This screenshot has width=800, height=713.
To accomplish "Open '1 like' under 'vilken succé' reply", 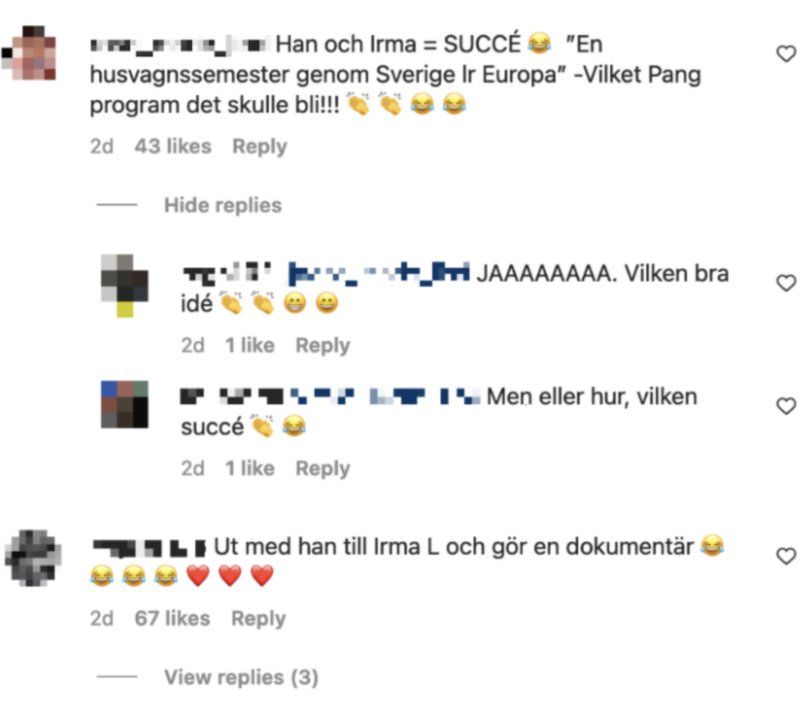I will point(250,469).
